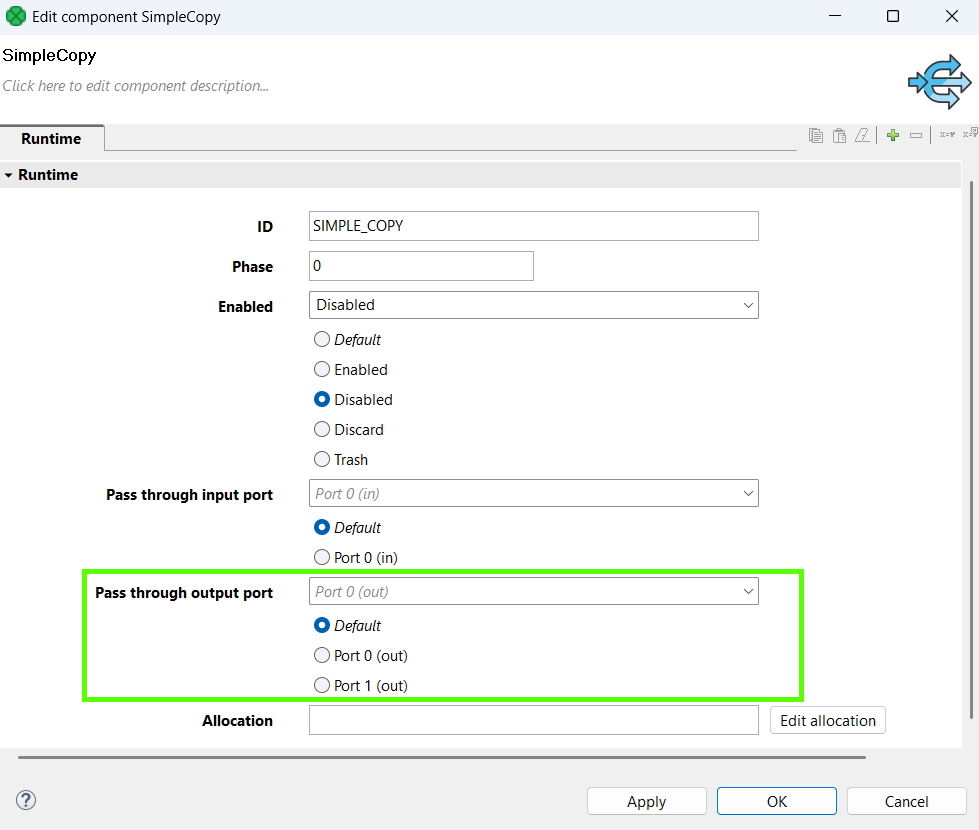Click the copy attribute toolbar icon
The width and height of the screenshot is (979, 830).
coord(816,135)
